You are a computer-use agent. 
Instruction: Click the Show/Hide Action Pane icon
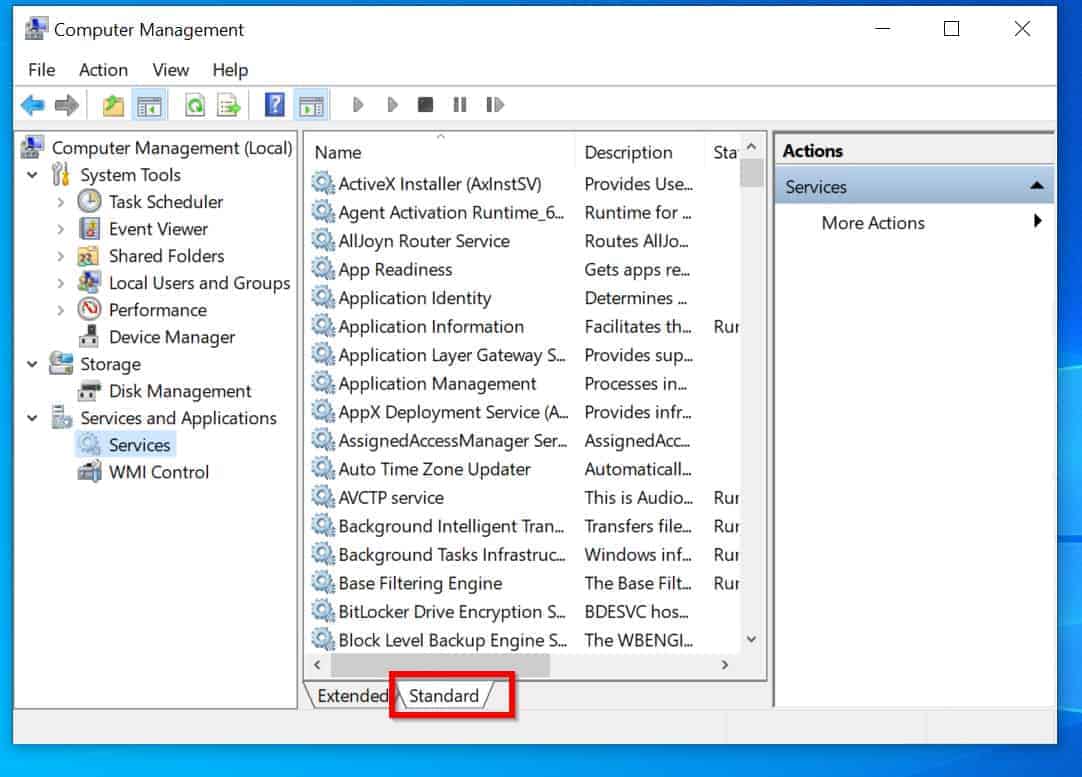tap(311, 104)
